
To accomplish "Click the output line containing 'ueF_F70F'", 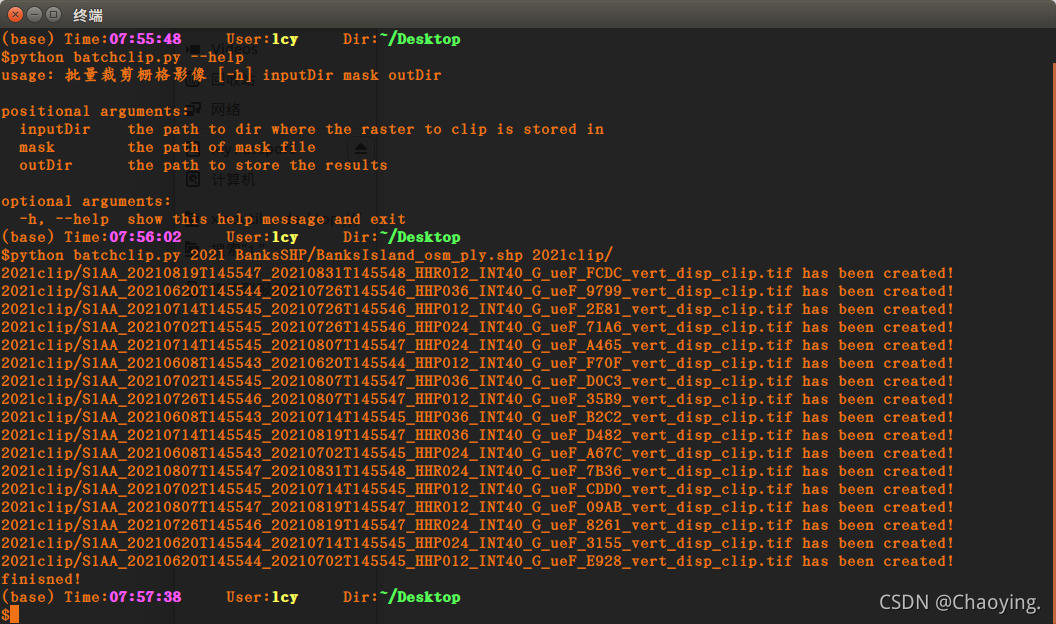I will (x=477, y=363).
